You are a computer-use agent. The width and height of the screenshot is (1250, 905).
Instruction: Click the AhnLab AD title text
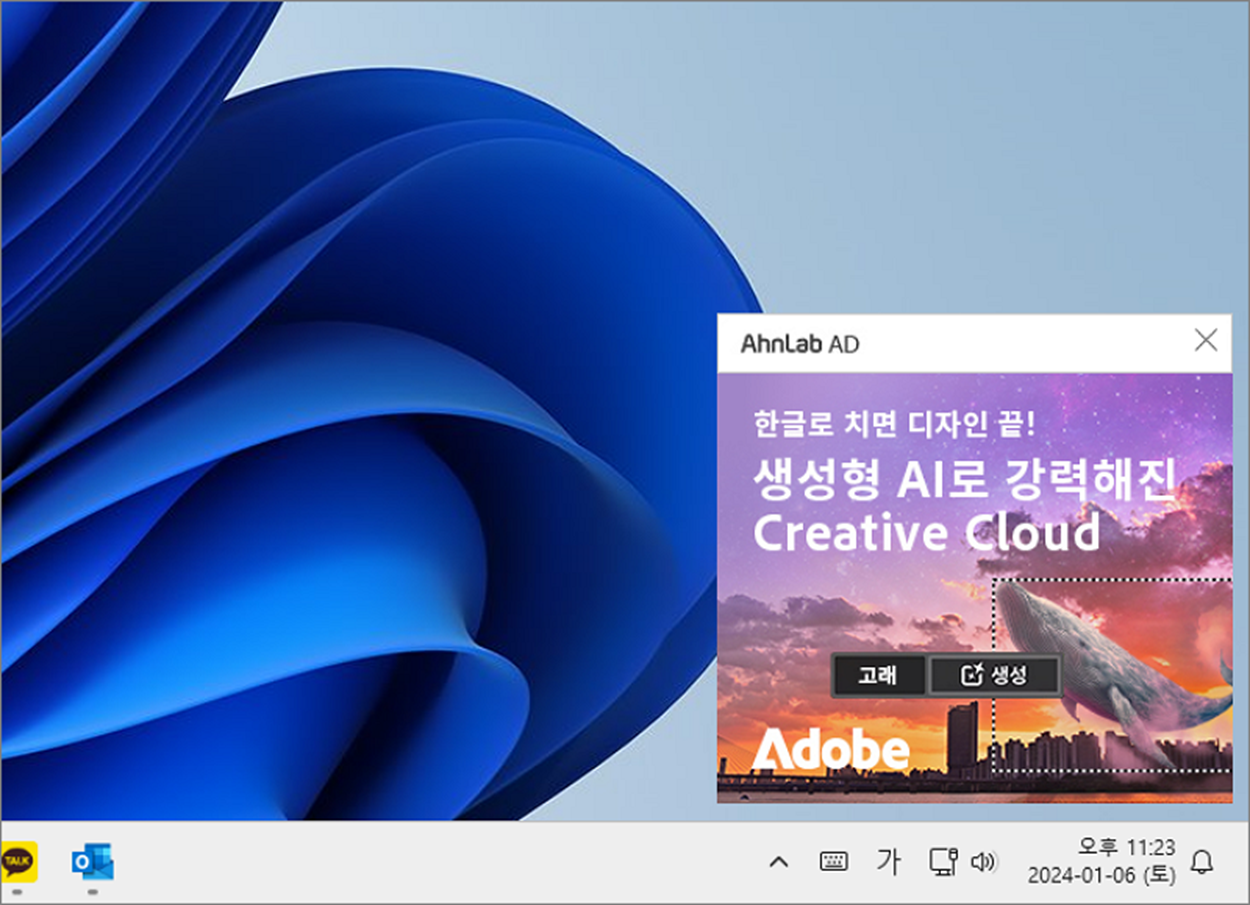799,344
